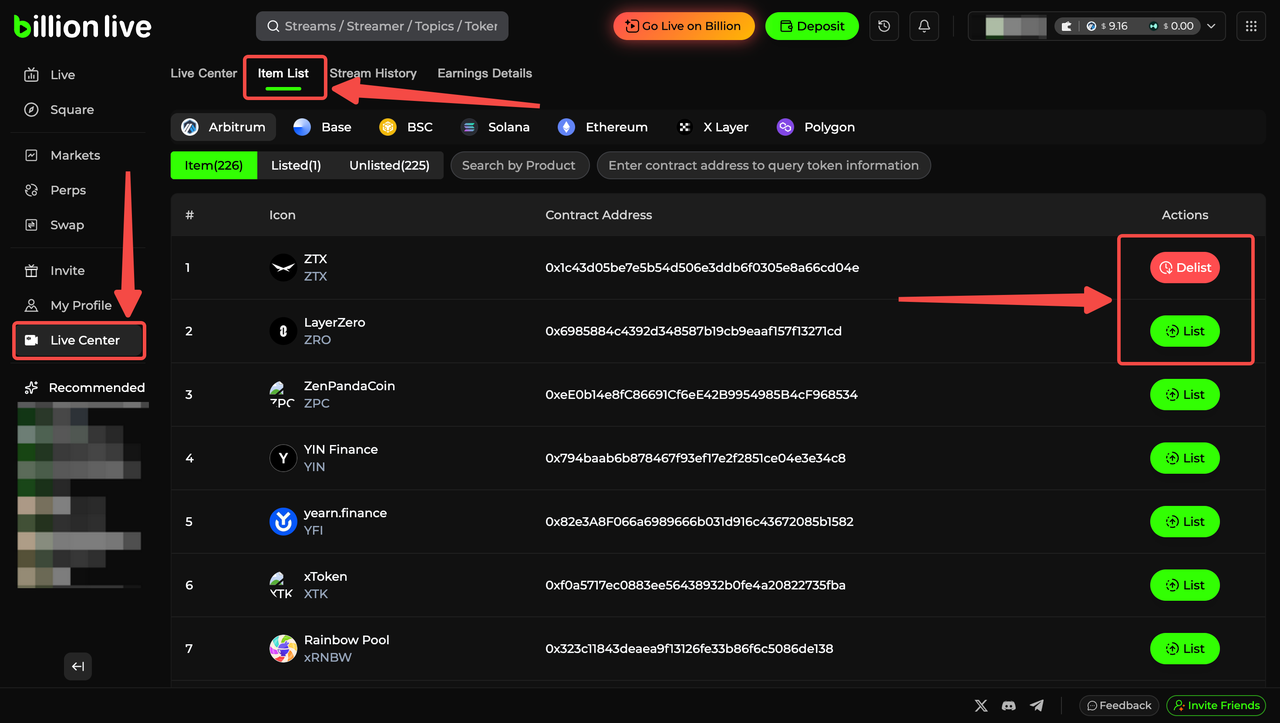Screen dimensions: 1280x723
Task: Open the apps grid menu icon
Action: pos(1251,26)
